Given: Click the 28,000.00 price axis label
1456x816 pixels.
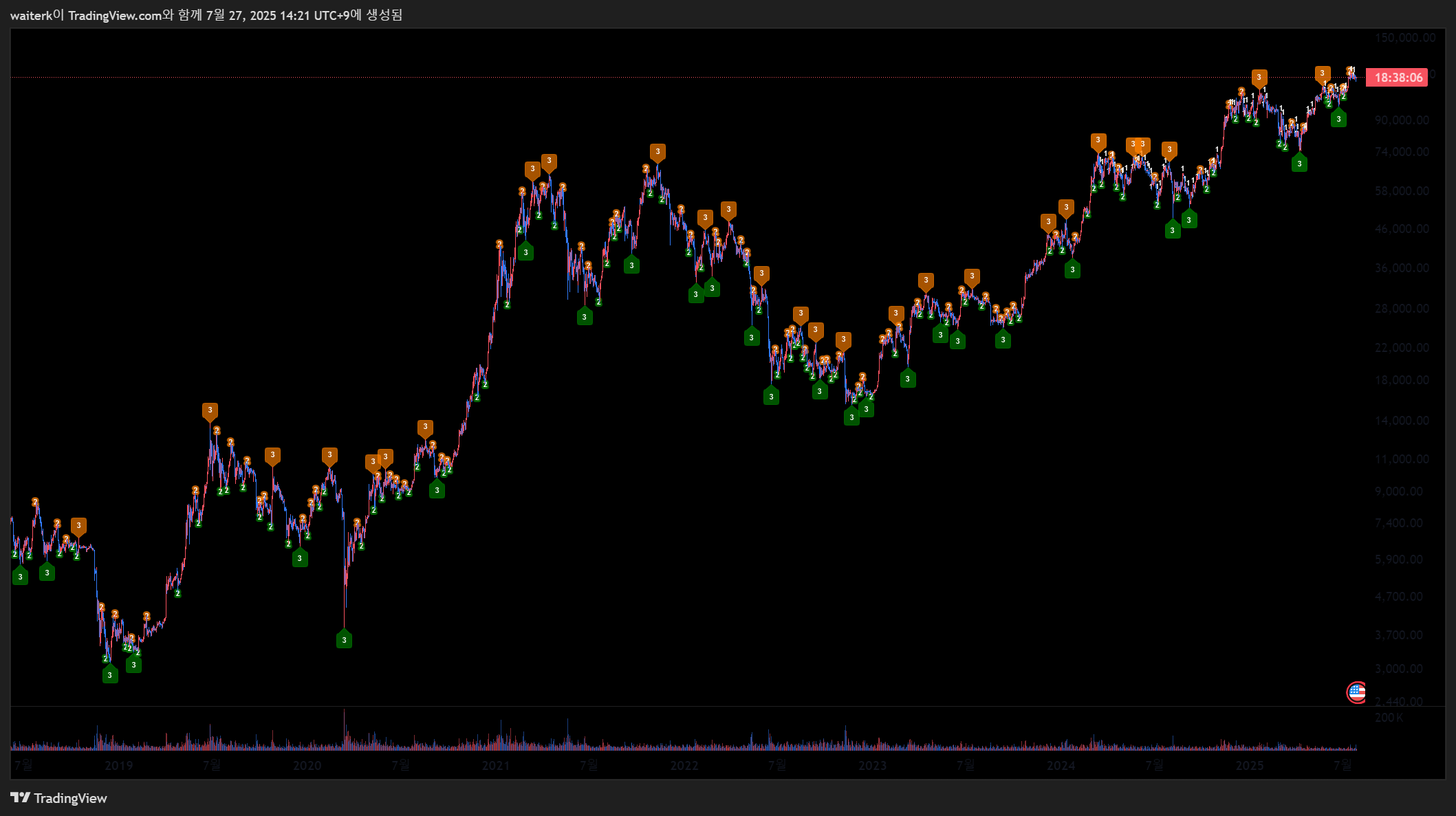Looking at the screenshot, I should 1402,309.
